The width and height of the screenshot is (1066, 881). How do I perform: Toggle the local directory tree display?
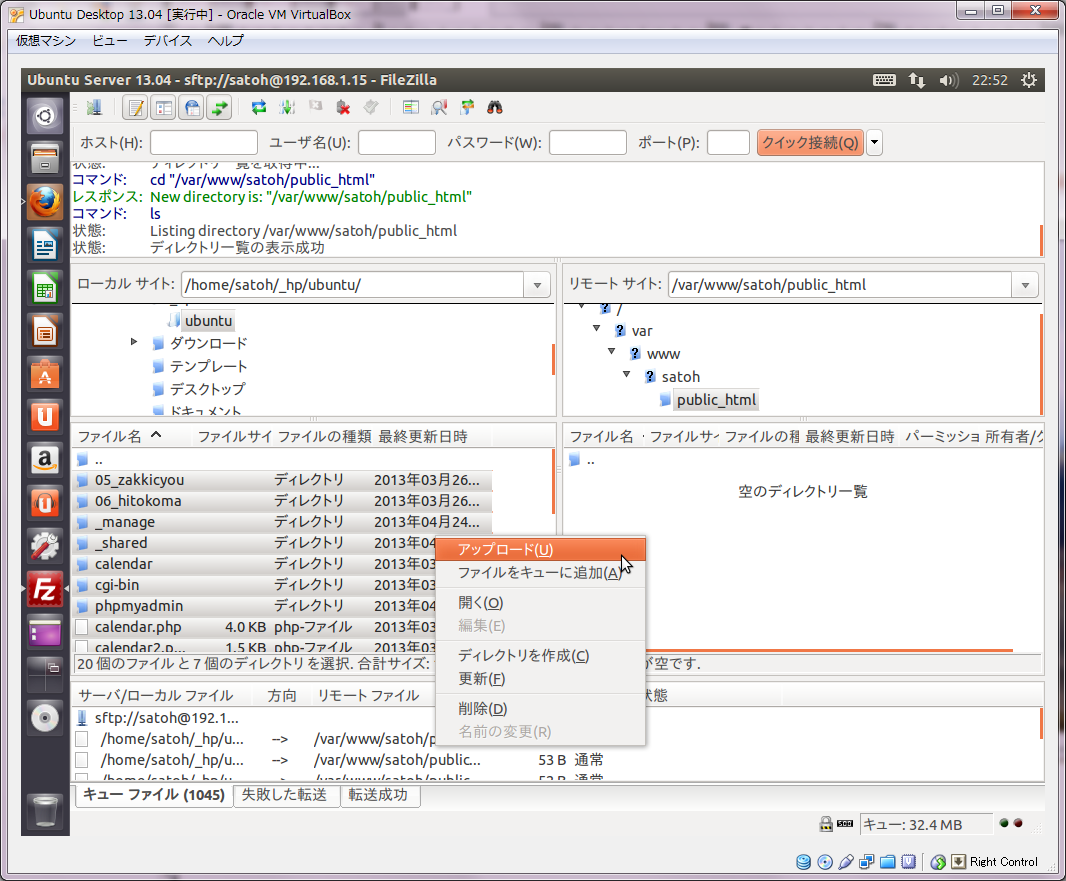(164, 107)
